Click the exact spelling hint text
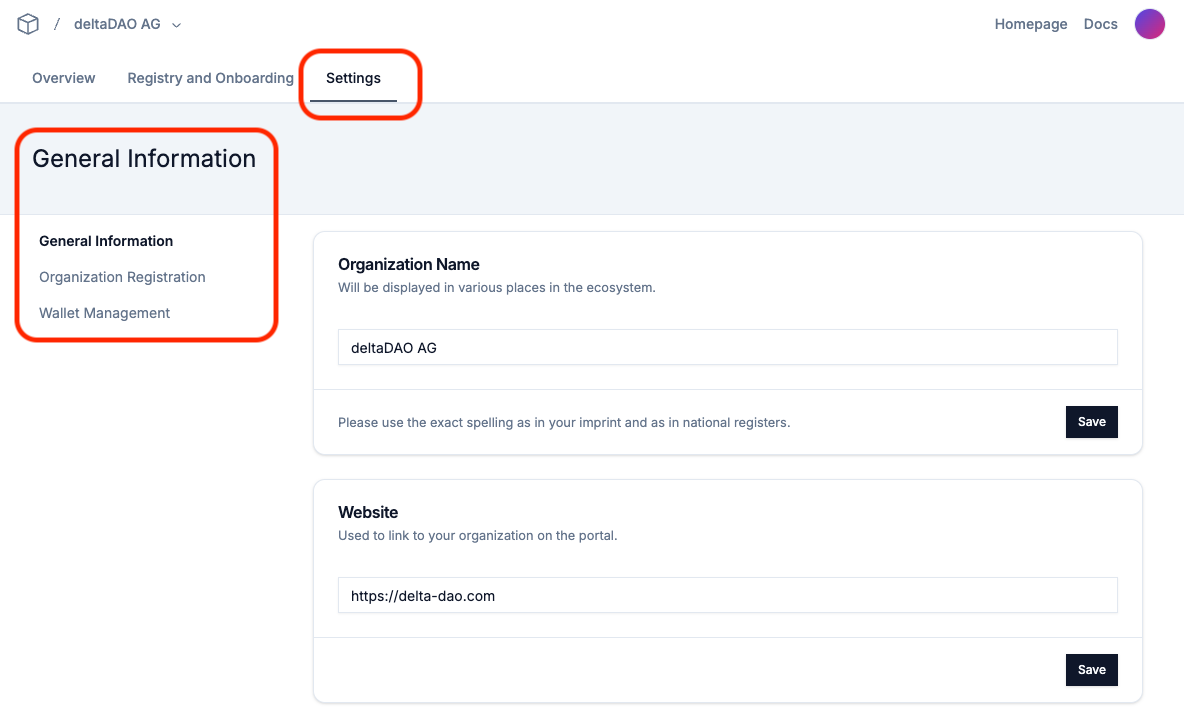This screenshot has height=716, width=1184. (564, 423)
